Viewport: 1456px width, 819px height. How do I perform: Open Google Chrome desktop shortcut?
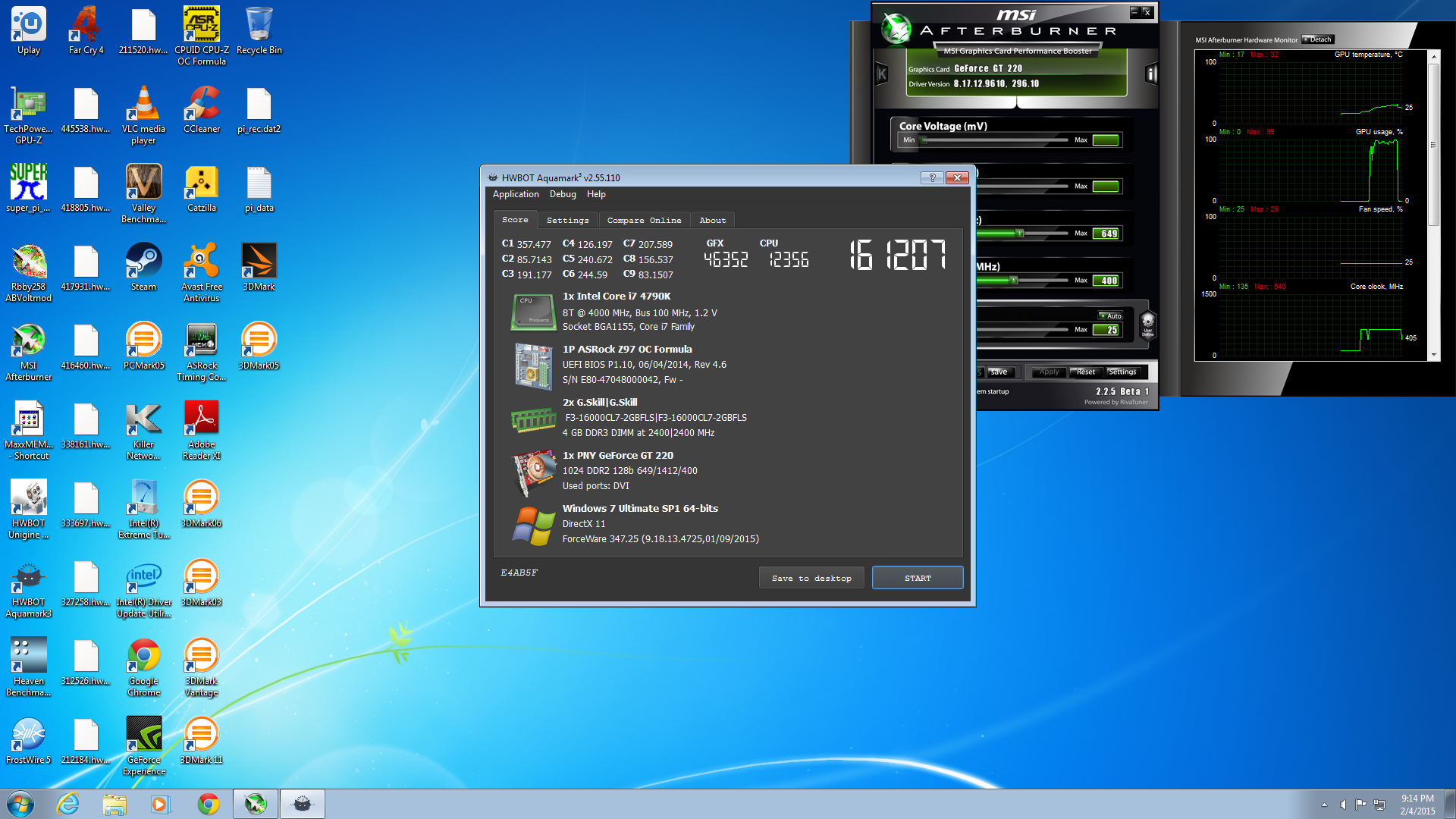[144, 667]
